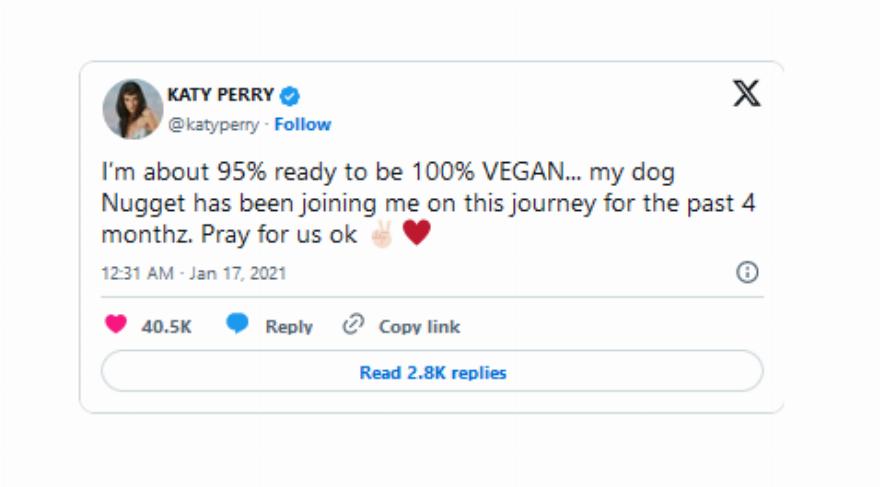Open the tweet info circle icon
This screenshot has height=487, width=880.
click(x=747, y=272)
